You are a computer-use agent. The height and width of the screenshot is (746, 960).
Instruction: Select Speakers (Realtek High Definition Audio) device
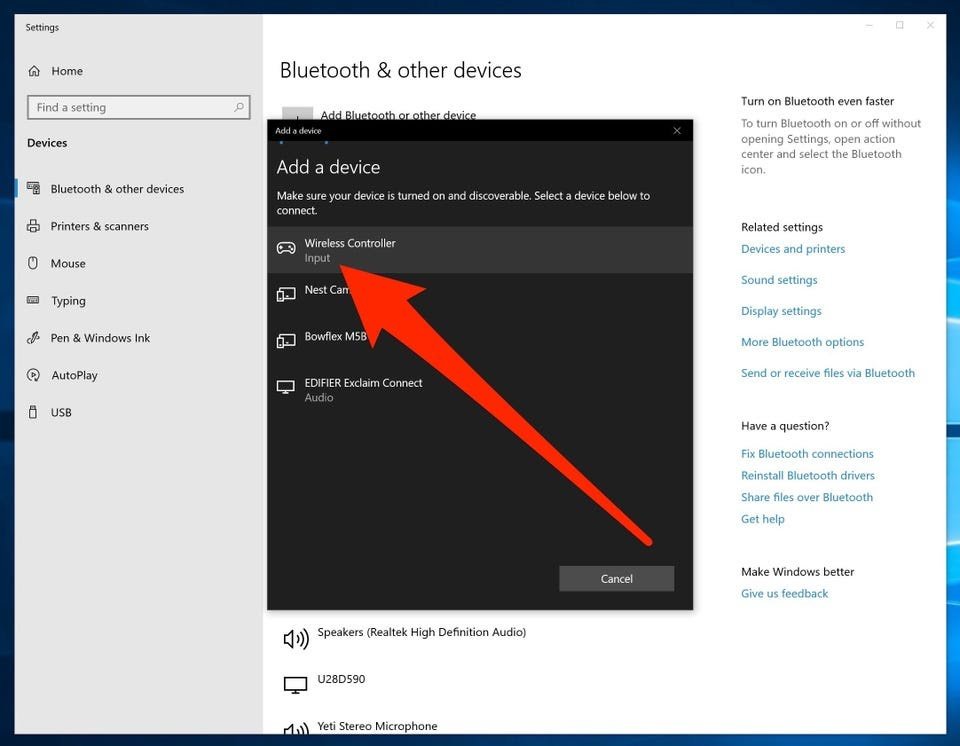click(421, 632)
